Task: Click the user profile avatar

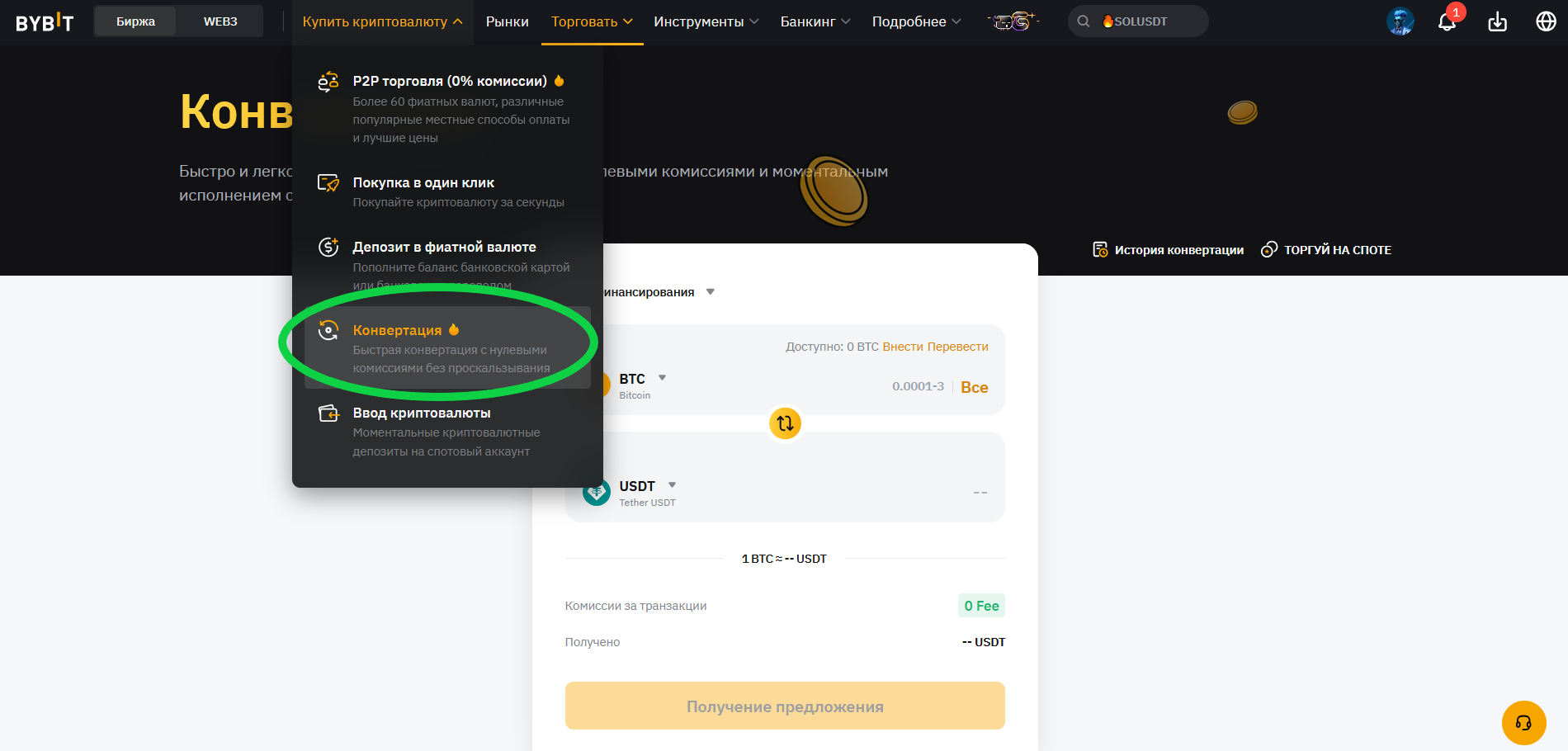Action: pos(1400,21)
